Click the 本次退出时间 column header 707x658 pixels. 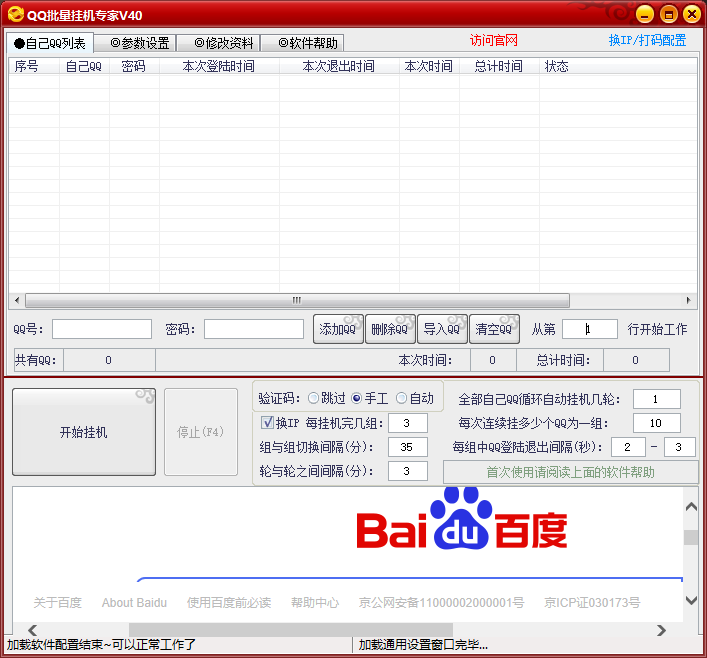(x=339, y=66)
